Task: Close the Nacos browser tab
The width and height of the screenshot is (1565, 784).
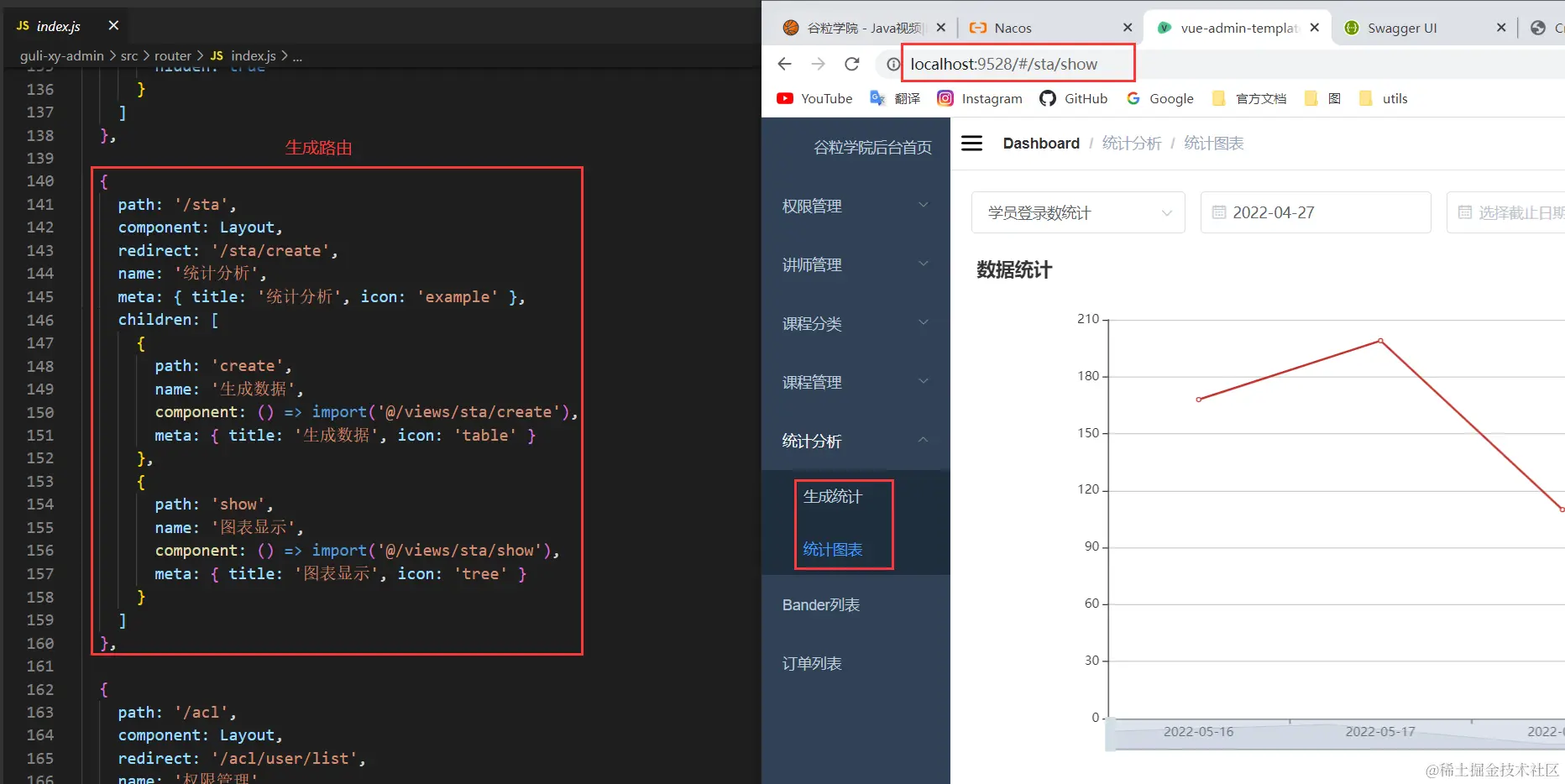Action: coord(1128,28)
